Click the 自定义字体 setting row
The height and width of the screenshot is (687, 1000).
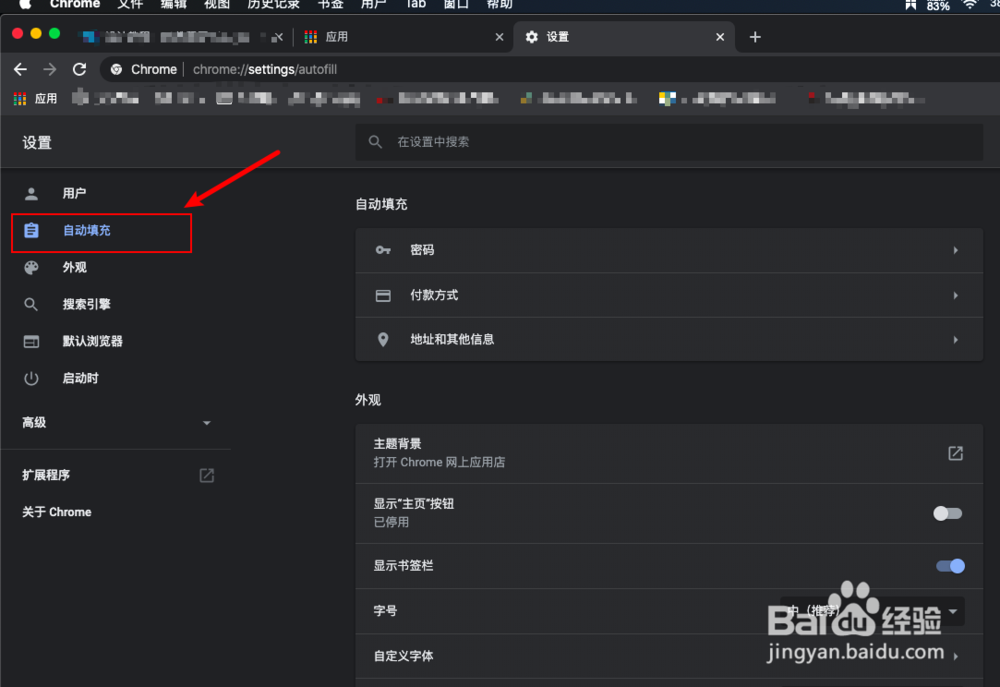668,656
